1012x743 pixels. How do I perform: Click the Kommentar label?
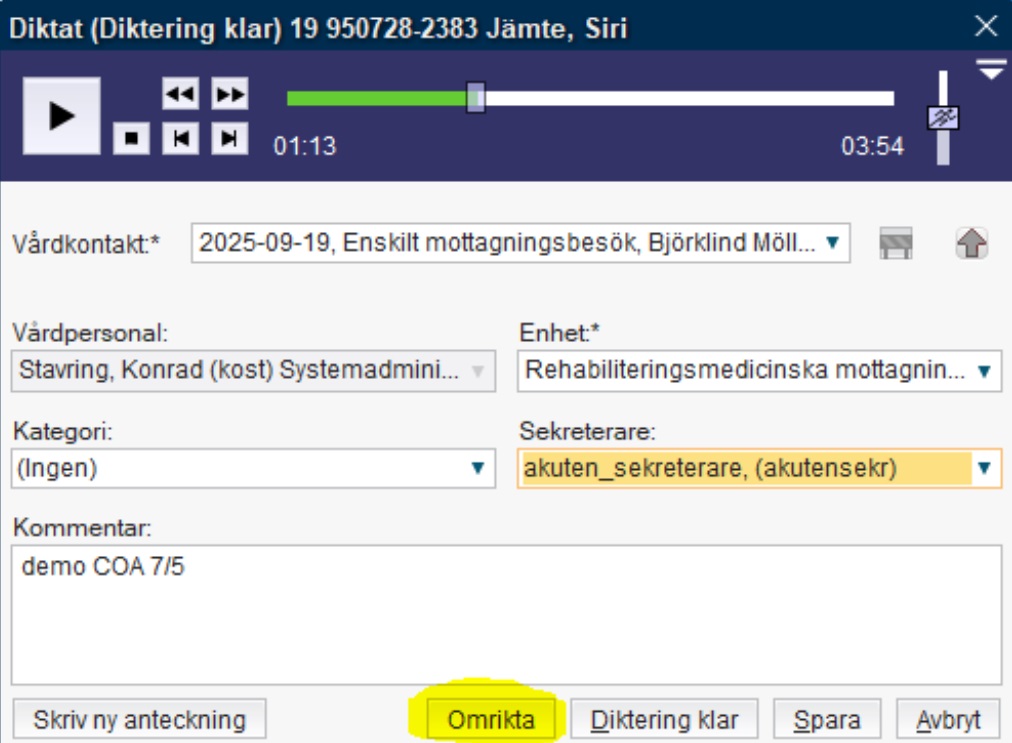pyautogui.click(x=82, y=527)
